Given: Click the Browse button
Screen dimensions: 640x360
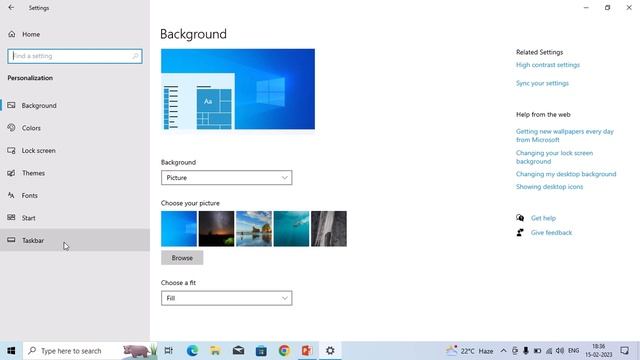Looking at the screenshot, I should (x=182, y=258).
